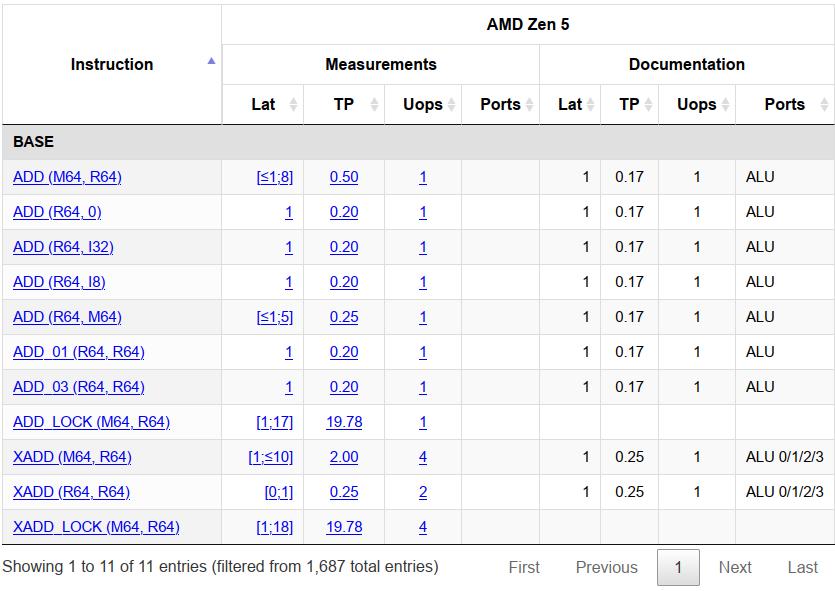
Task: Click uops 4 for XADD_LOCK row
Action: (x=423, y=527)
